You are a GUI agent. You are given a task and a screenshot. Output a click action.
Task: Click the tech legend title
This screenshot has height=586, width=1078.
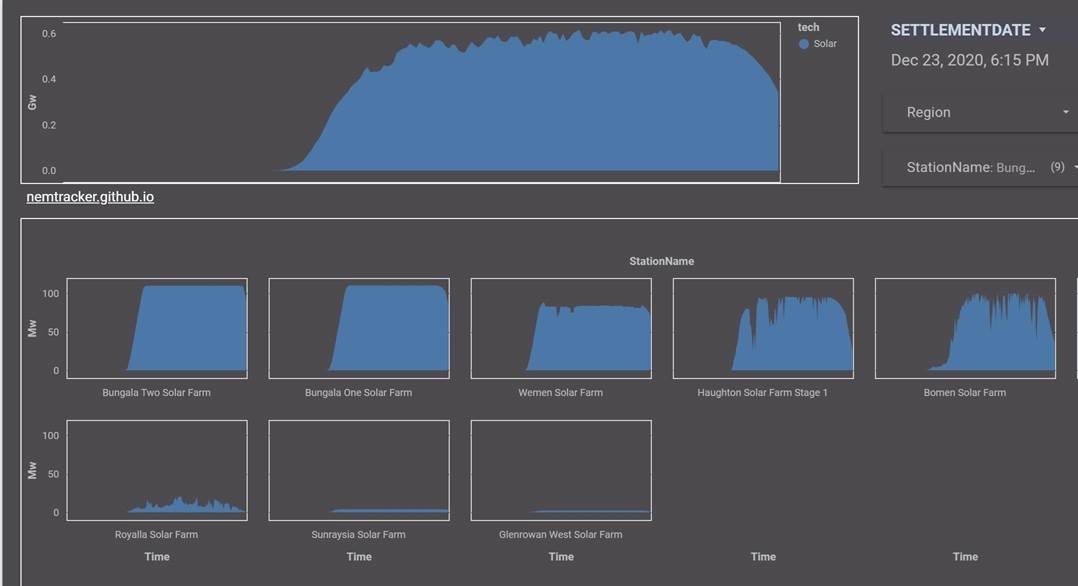point(808,27)
